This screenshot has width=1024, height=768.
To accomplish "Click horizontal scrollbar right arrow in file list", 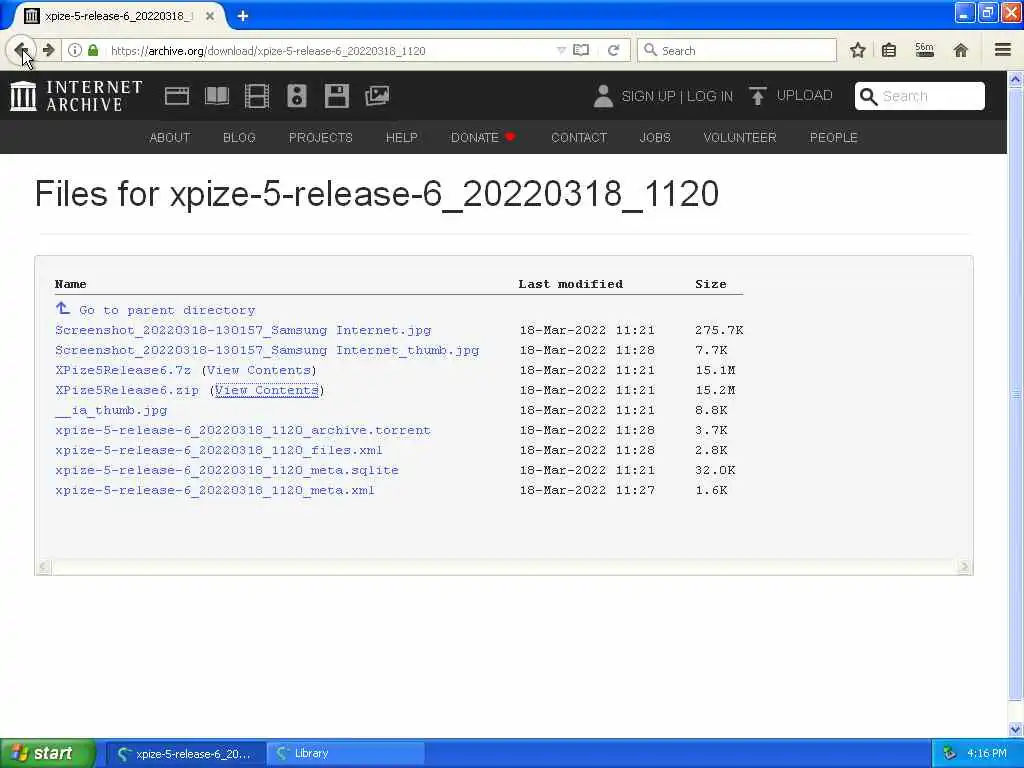I will click(964, 567).
